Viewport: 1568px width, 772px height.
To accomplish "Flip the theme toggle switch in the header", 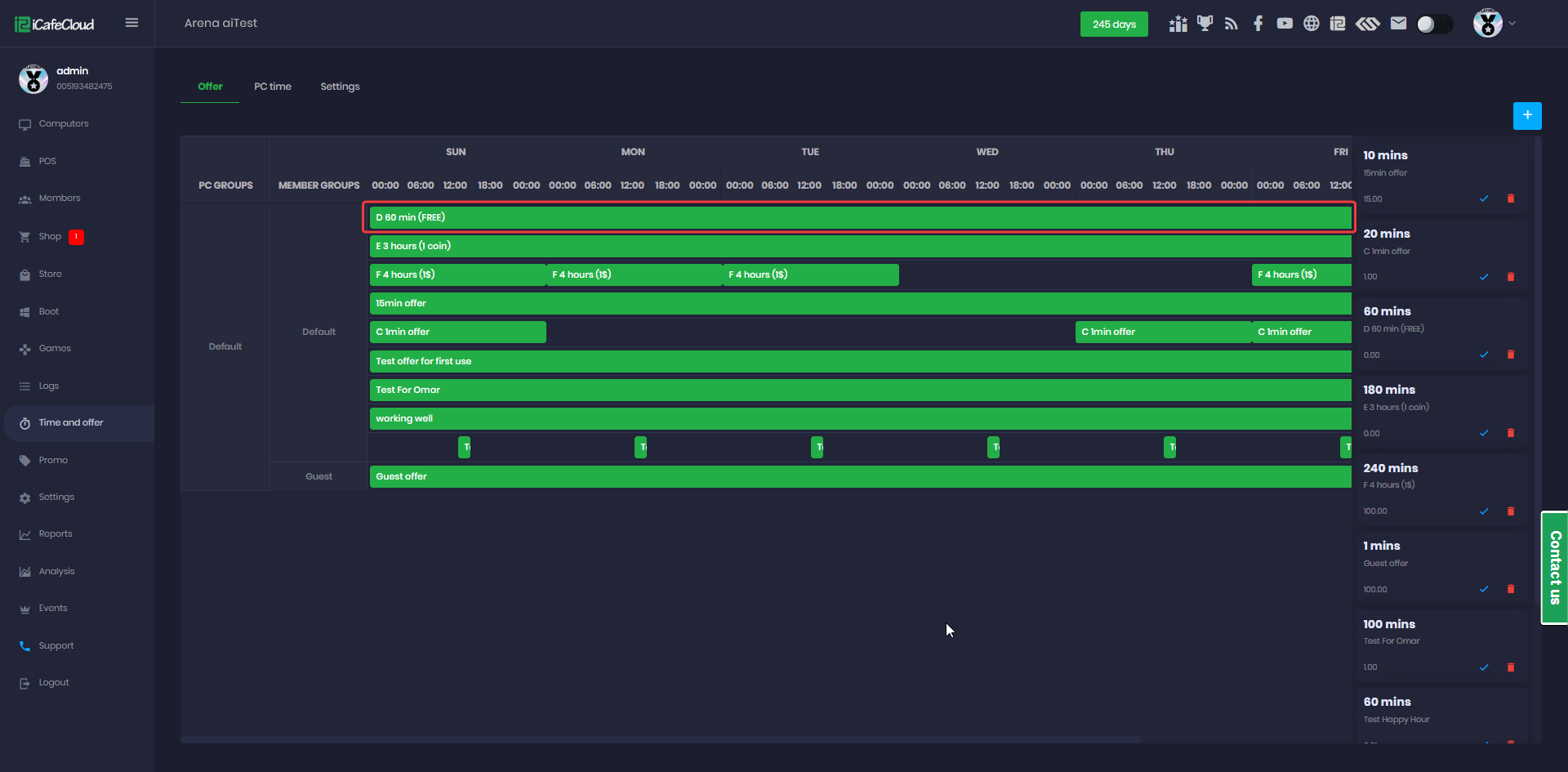I will tap(1435, 24).
